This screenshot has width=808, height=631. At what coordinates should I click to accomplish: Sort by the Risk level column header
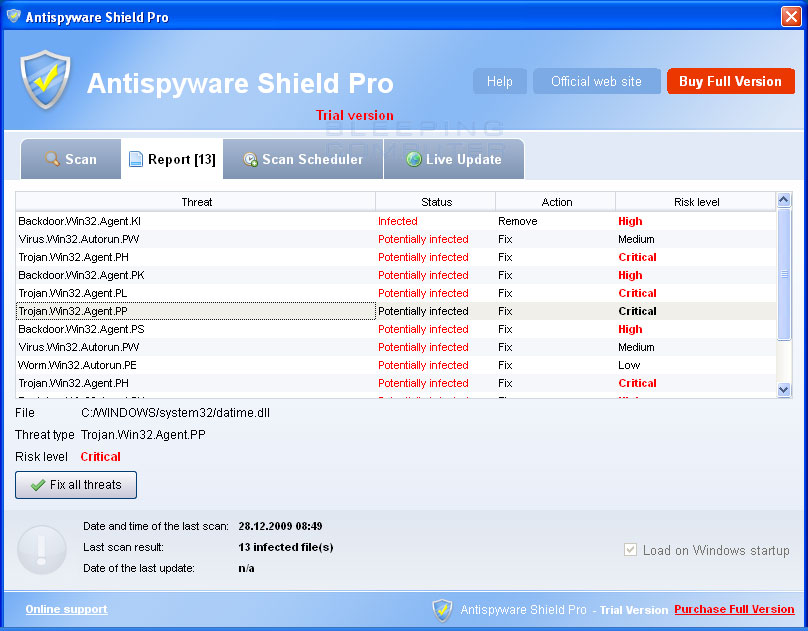point(696,202)
